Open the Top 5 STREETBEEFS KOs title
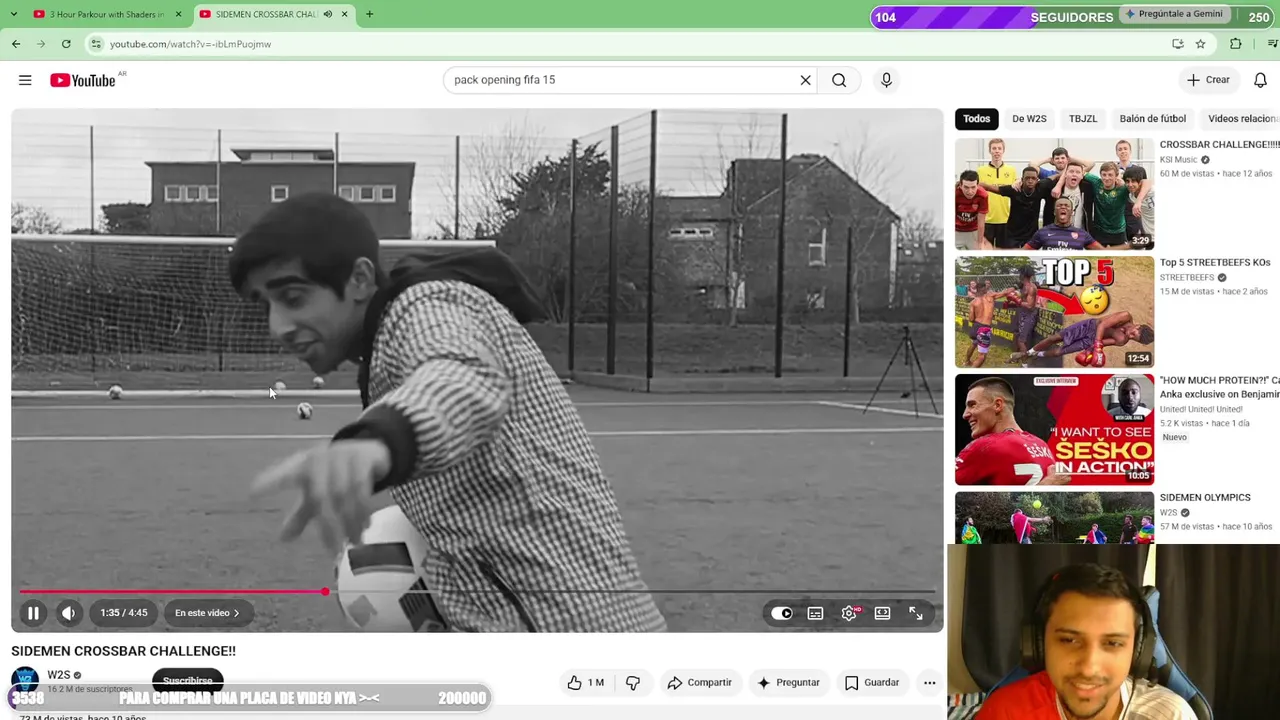 1215,263
